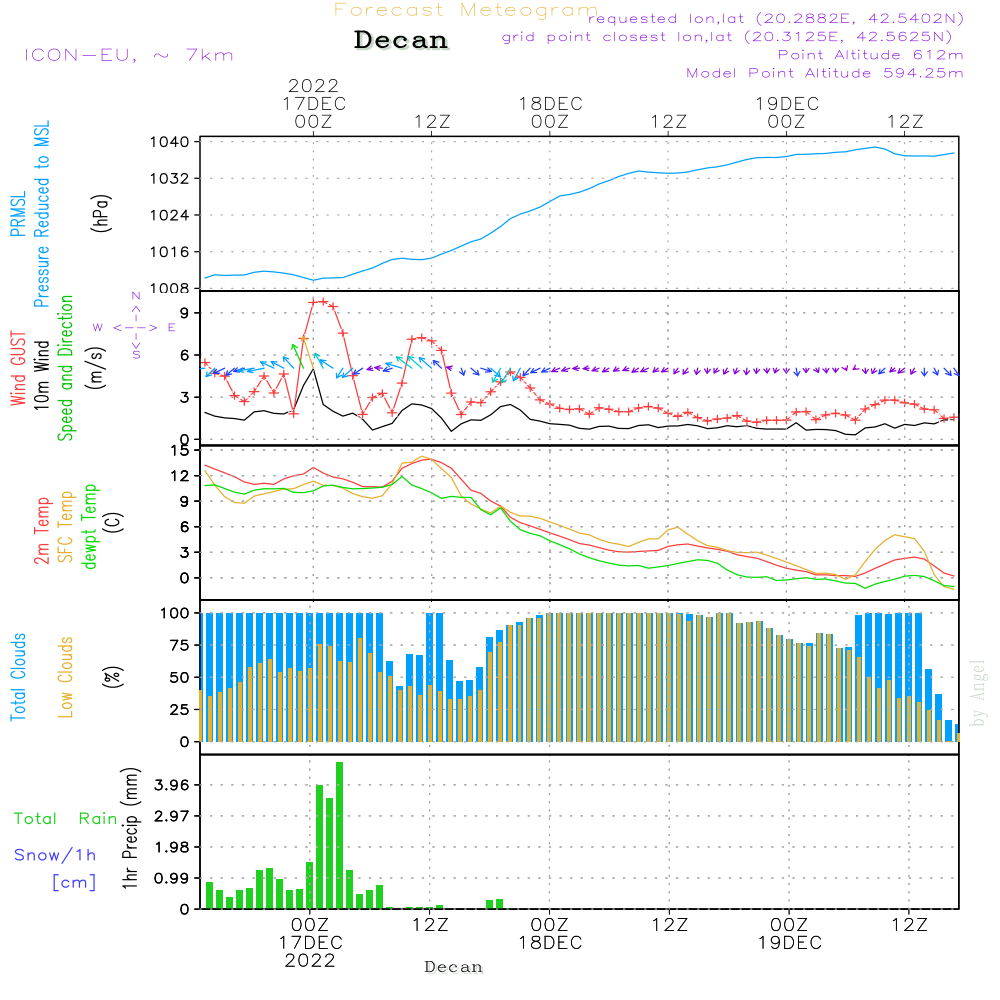This screenshot has height=1000, width=1000.
Task: Click the '10m Wind' axis label
Action: 41,375
